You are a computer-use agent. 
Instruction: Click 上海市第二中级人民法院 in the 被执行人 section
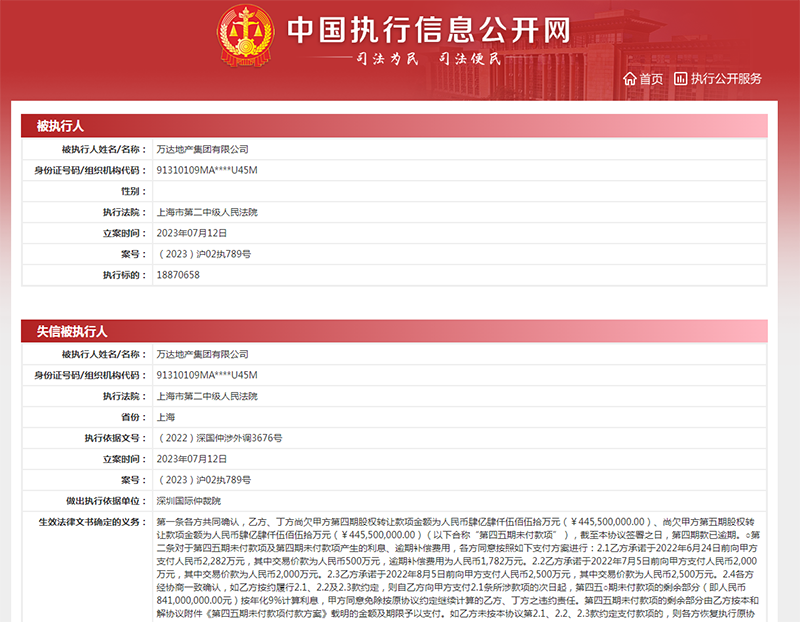click(x=207, y=212)
